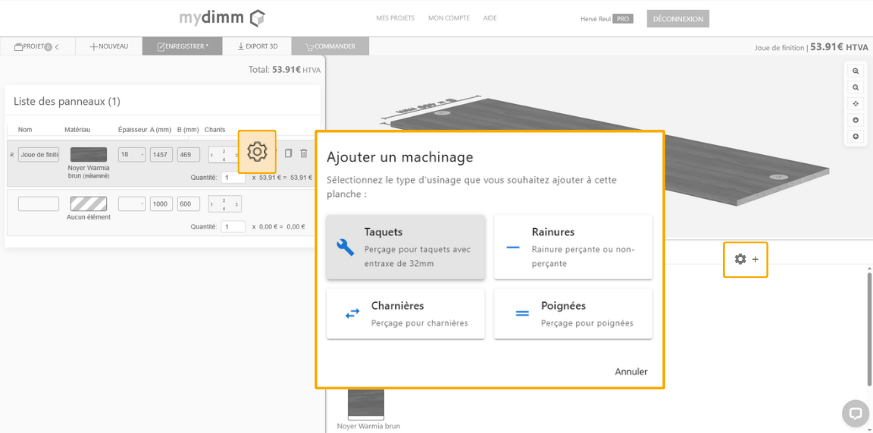Click the second zoom magnifier in 3D view
The image size is (873, 433).
point(855,88)
